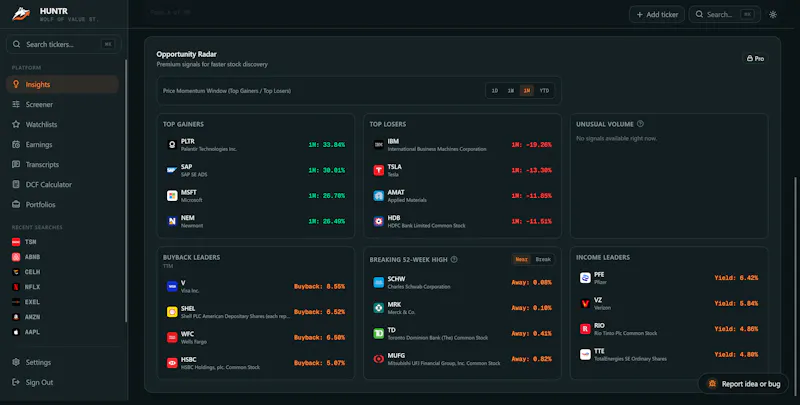800x405 pixels.
Task: Click the Breaking 52-Week High help icon
Action: 454,260
